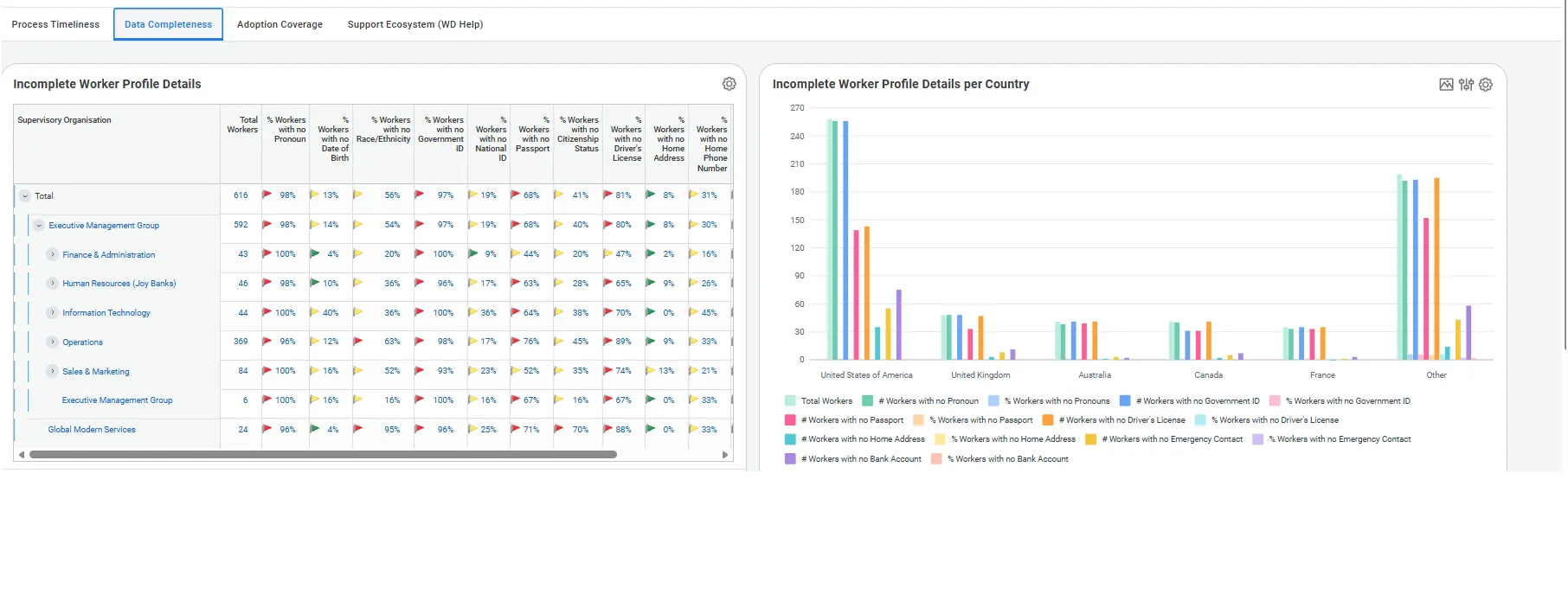1568x614 pixels.
Task: Expand Information Technology row
Action: [53, 313]
